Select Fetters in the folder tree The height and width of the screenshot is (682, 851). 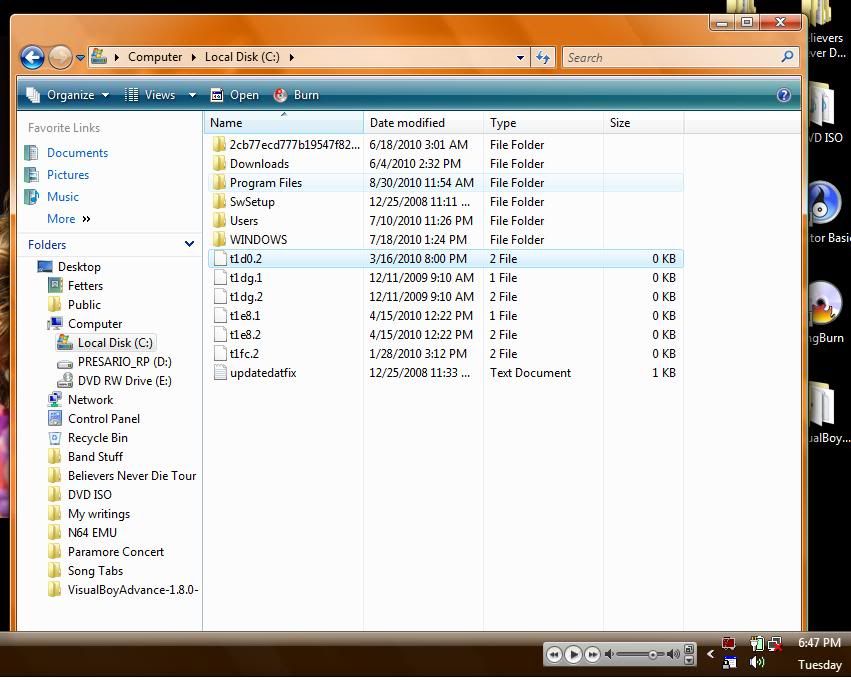(x=85, y=286)
